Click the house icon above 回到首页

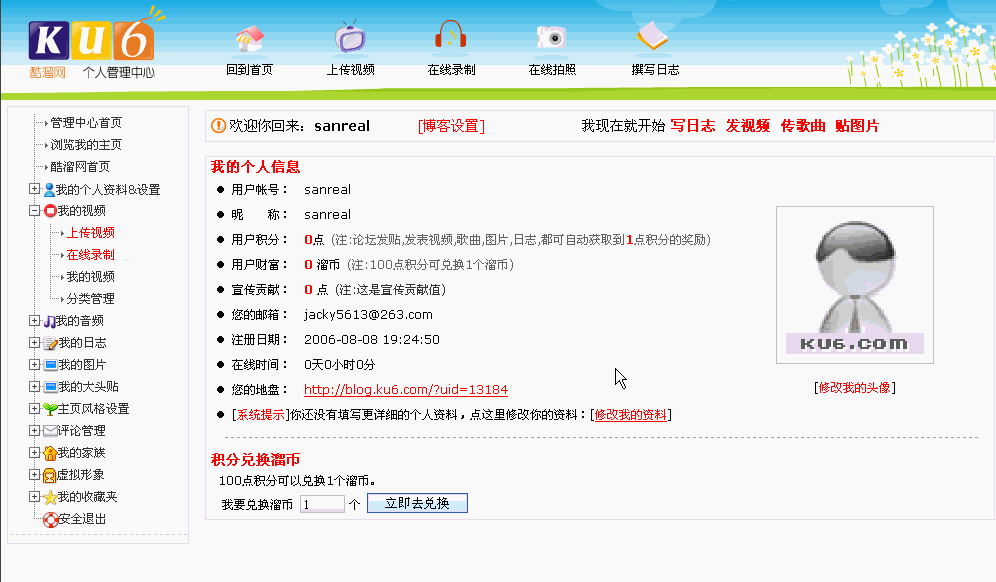pos(250,38)
